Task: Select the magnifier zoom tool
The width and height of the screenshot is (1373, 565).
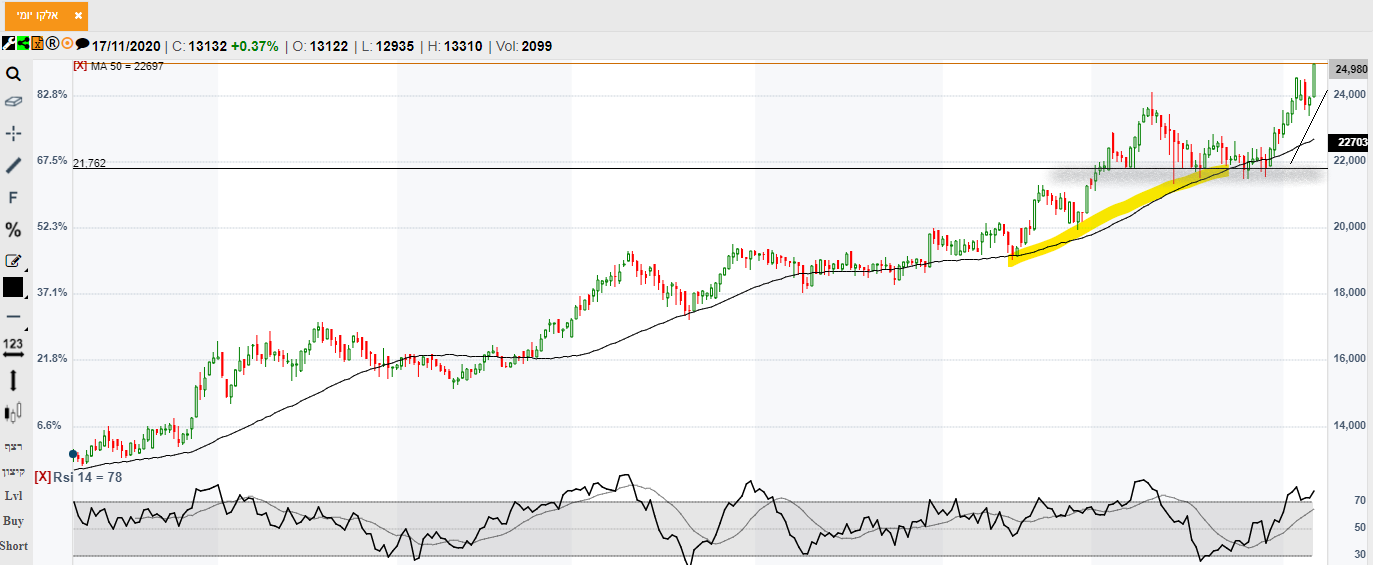Action: coord(13,74)
